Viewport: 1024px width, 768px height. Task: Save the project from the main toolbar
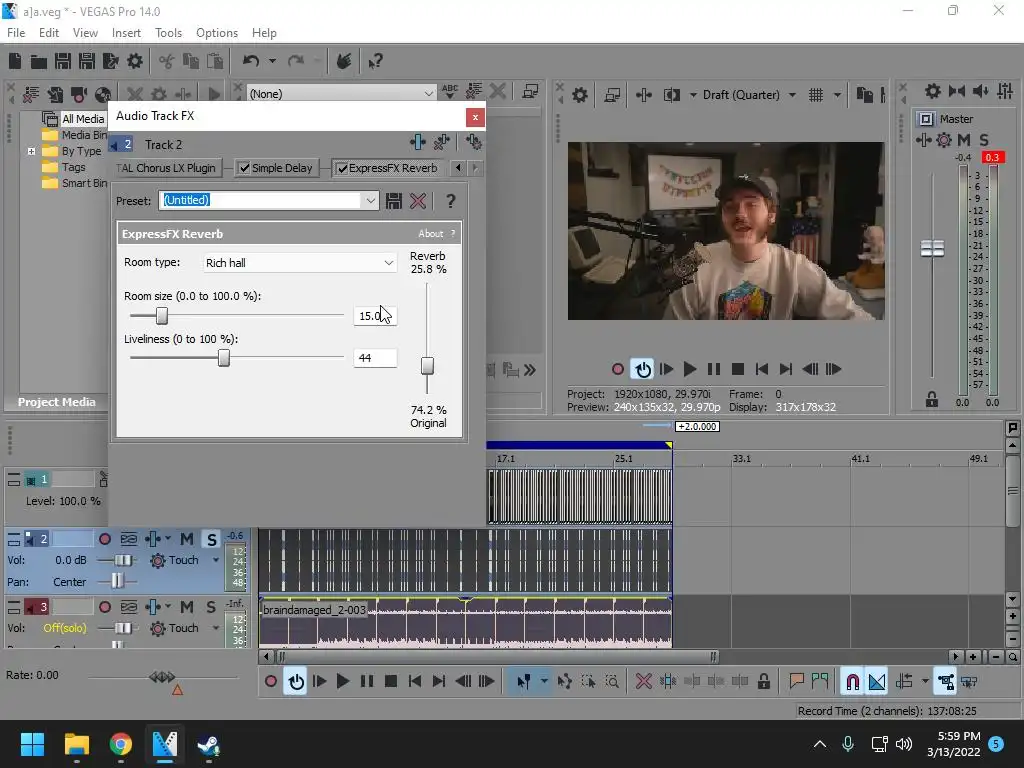pos(63,61)
